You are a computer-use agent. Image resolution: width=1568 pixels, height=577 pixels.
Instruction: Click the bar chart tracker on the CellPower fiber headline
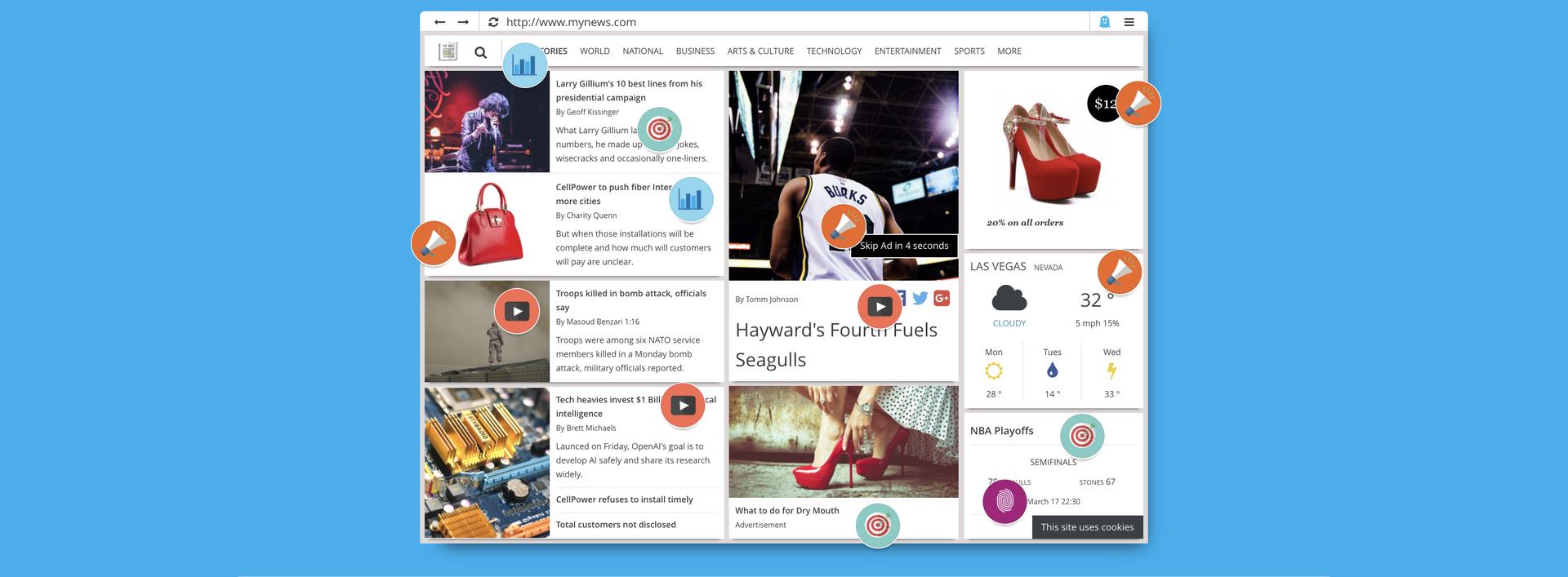coord(691,199)
